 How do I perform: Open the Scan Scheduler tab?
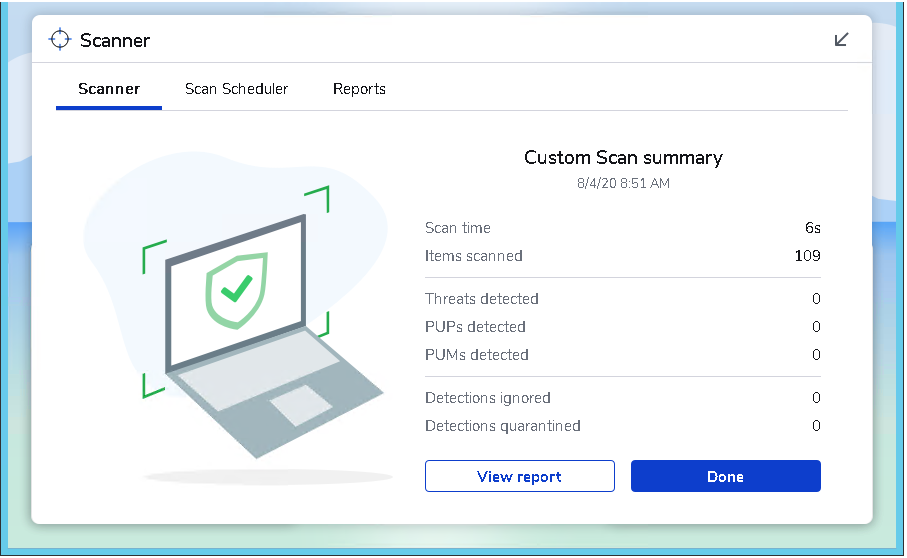click(236, 89)
